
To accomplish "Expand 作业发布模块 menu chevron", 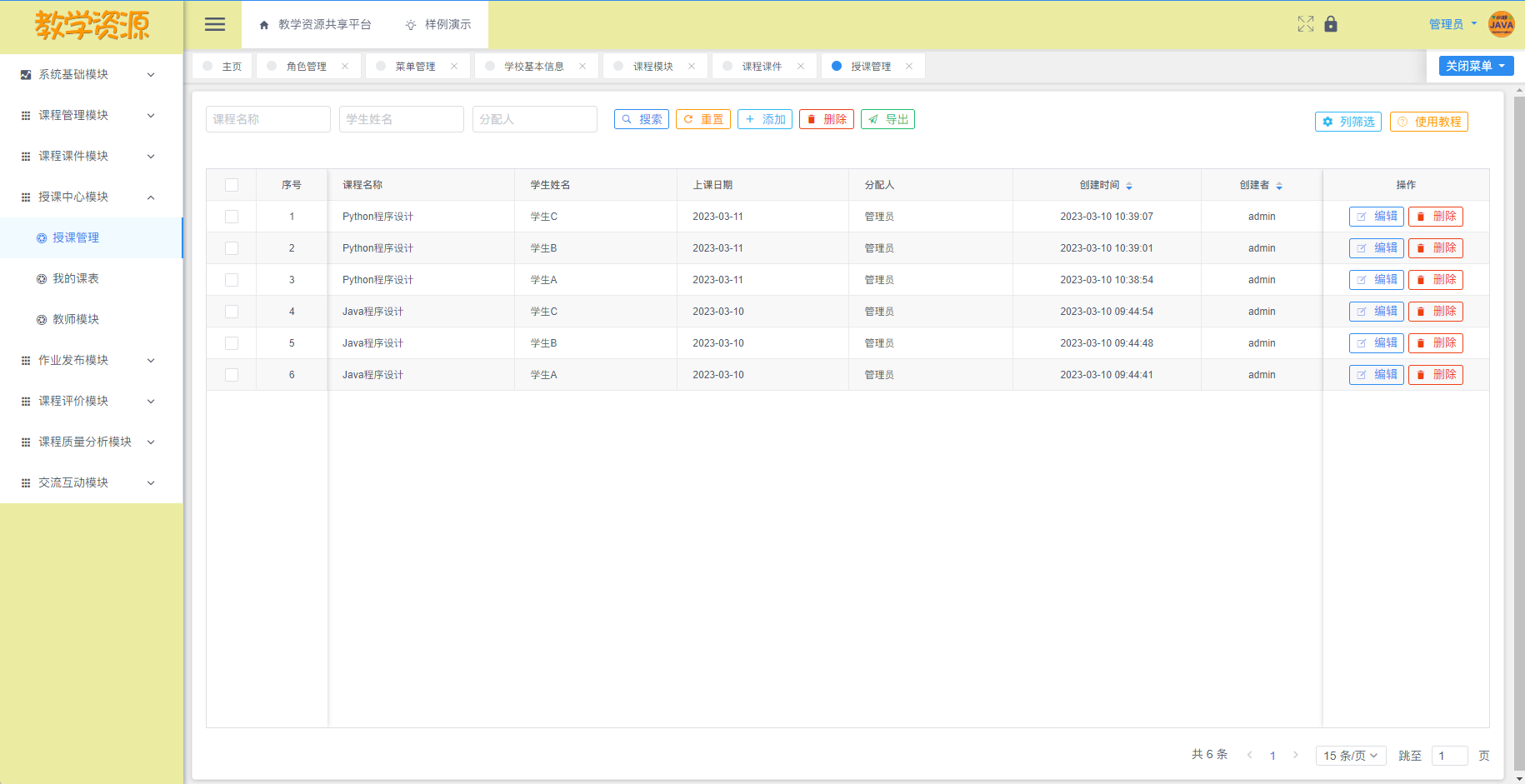I will tap(151, 361).
